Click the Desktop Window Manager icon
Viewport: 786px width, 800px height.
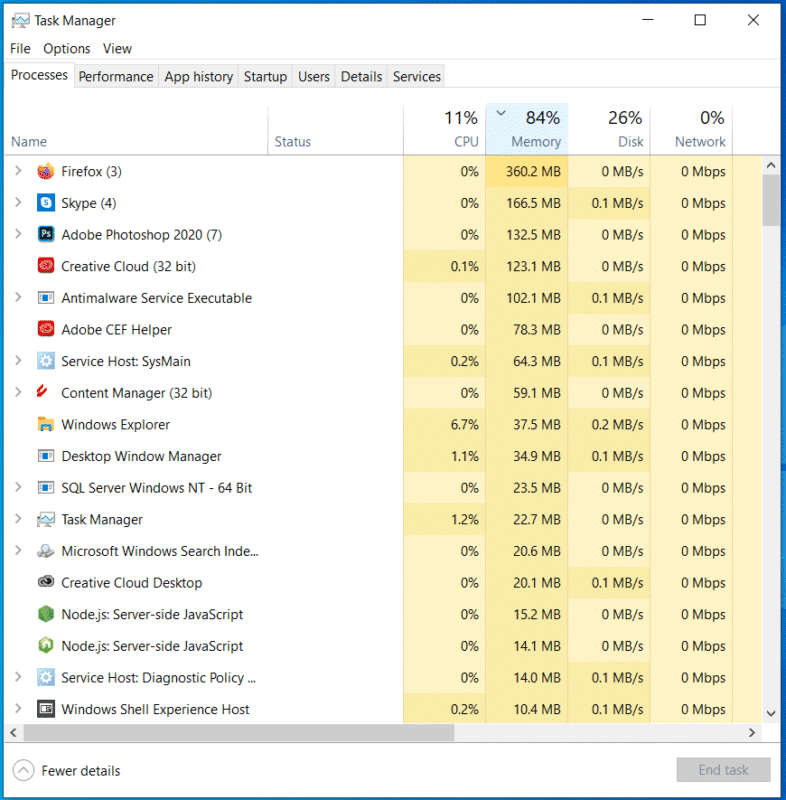pos(46,456)
